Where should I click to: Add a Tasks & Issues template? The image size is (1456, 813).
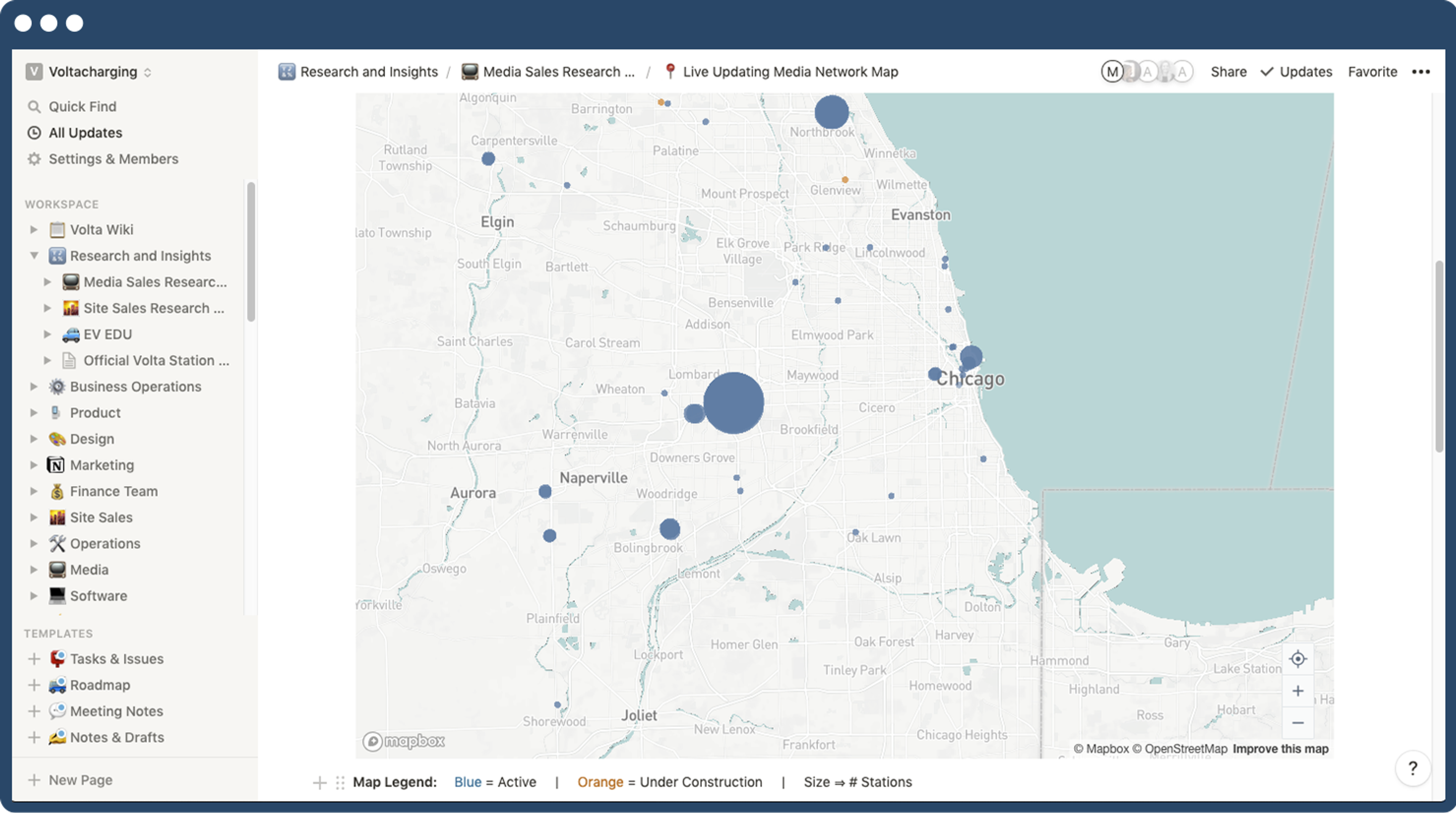pyautogui.click(x=34, y=659)
